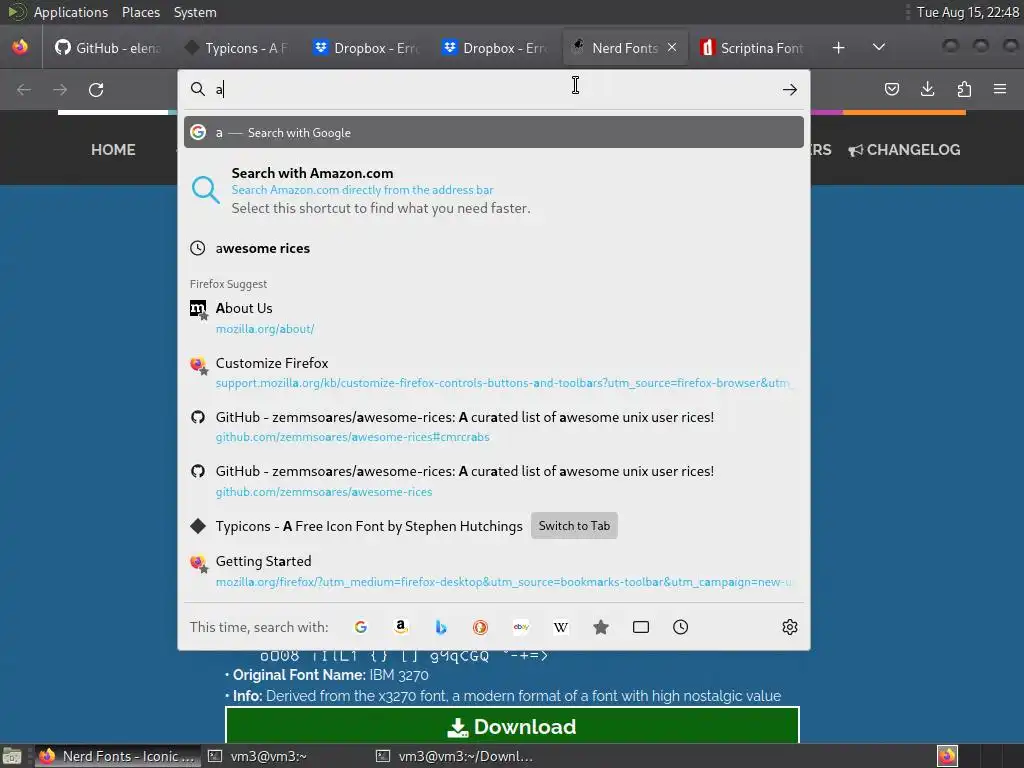The height and width of the screenshot is (768, 1024).
Task: Reload the current page
Action: coord(96,89)
